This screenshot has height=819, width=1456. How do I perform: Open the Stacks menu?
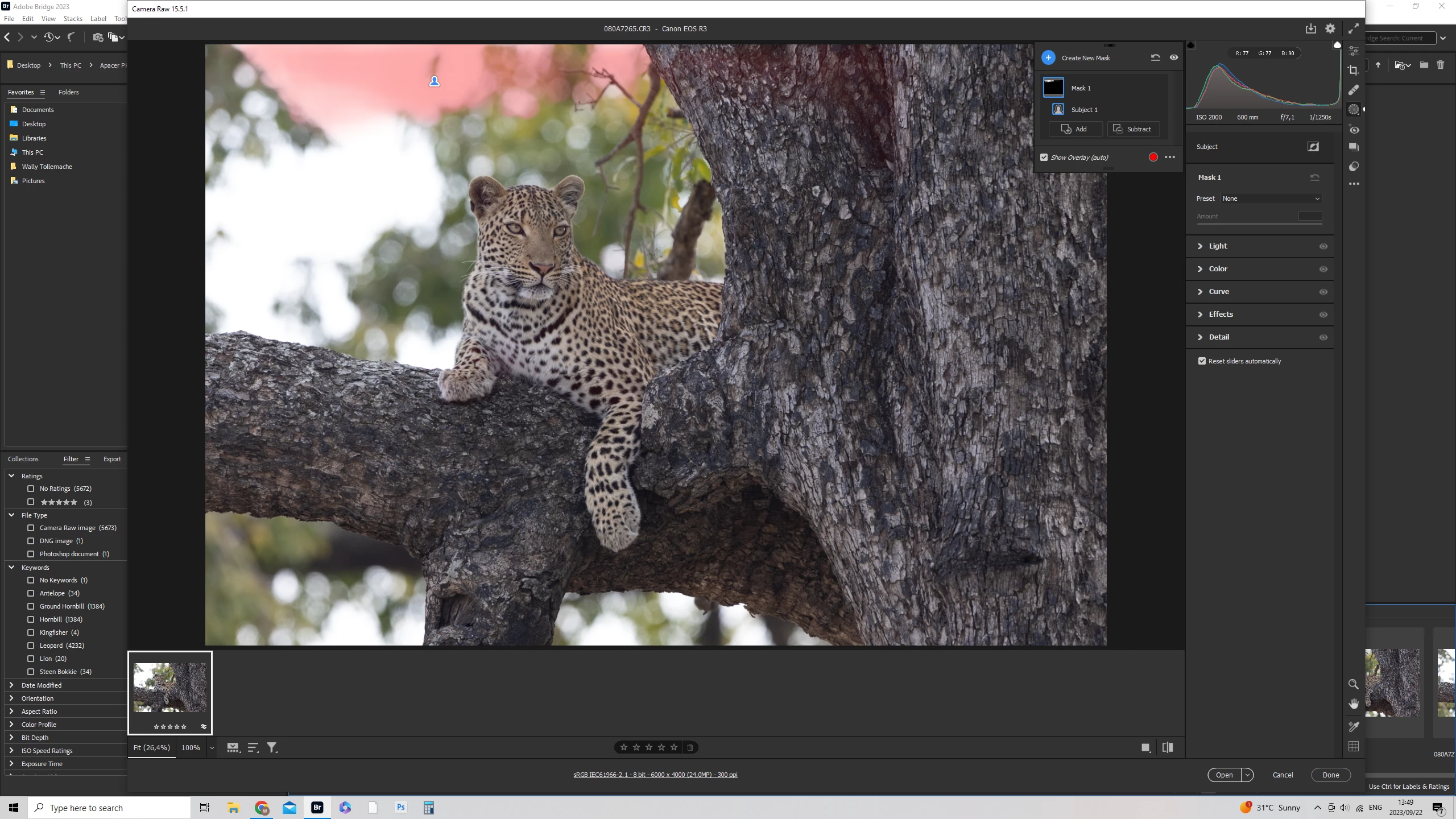coord(73,19)
